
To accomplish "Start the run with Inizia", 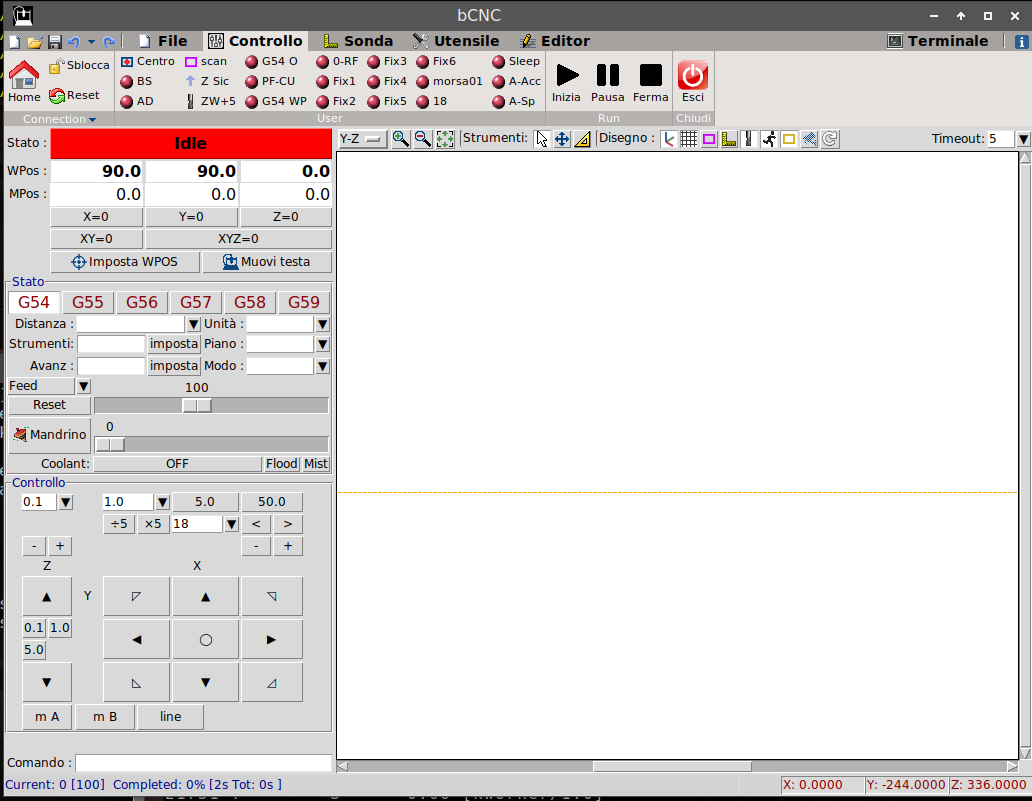I will point(567,76).
